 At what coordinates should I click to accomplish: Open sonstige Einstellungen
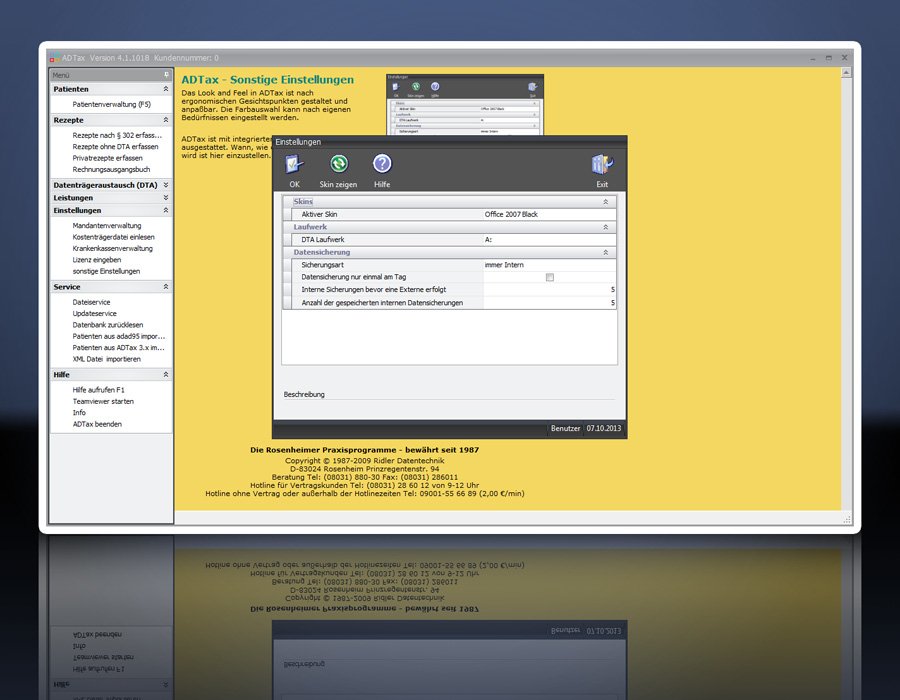(x=106, y=271)
